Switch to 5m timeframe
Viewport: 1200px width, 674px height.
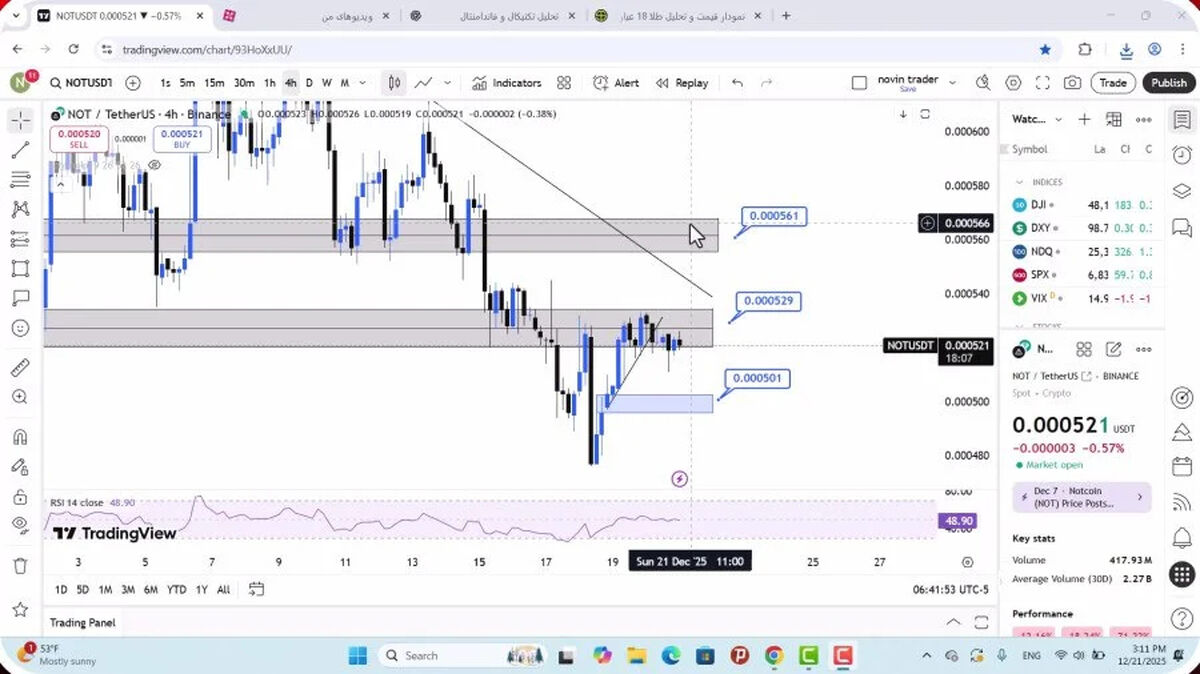tap(187, 83)
